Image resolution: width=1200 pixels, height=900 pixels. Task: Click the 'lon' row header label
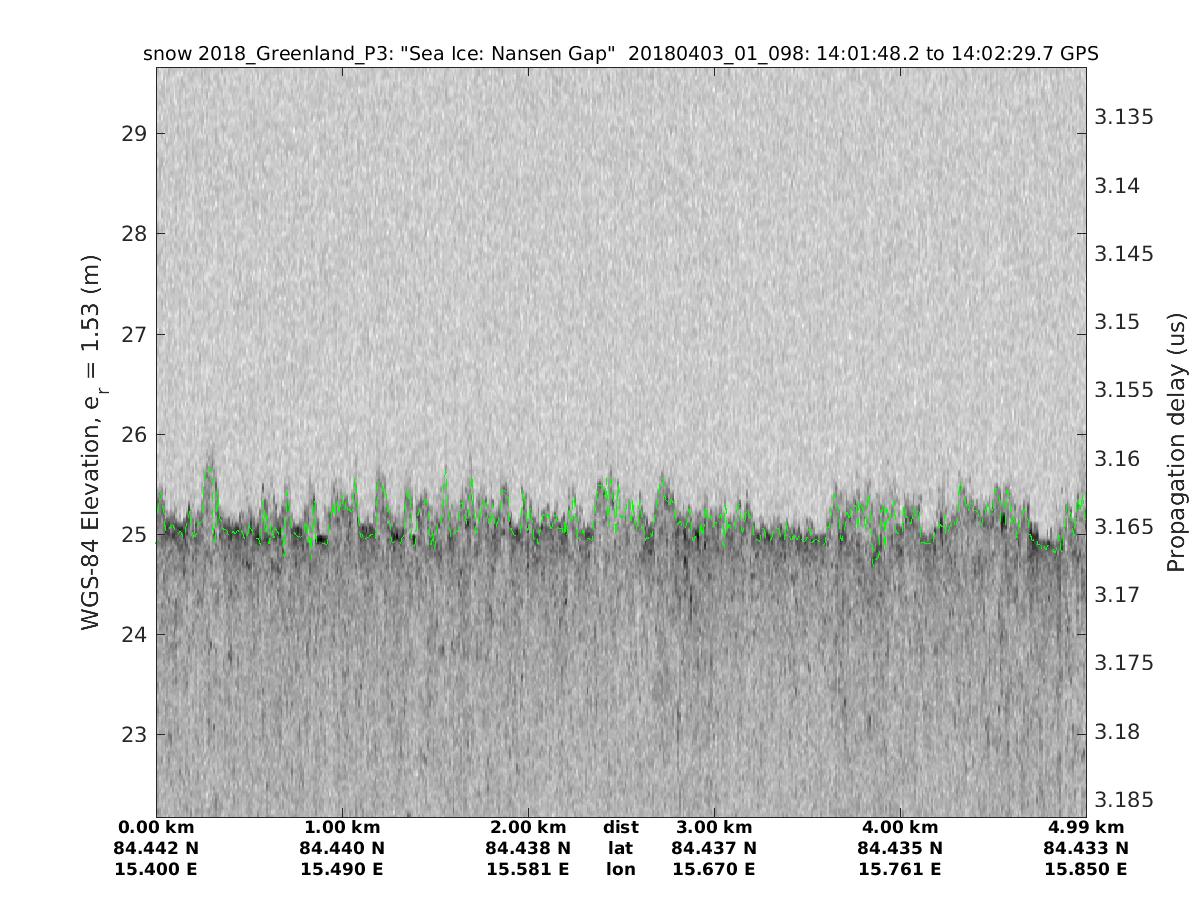[x=621, y=870]
